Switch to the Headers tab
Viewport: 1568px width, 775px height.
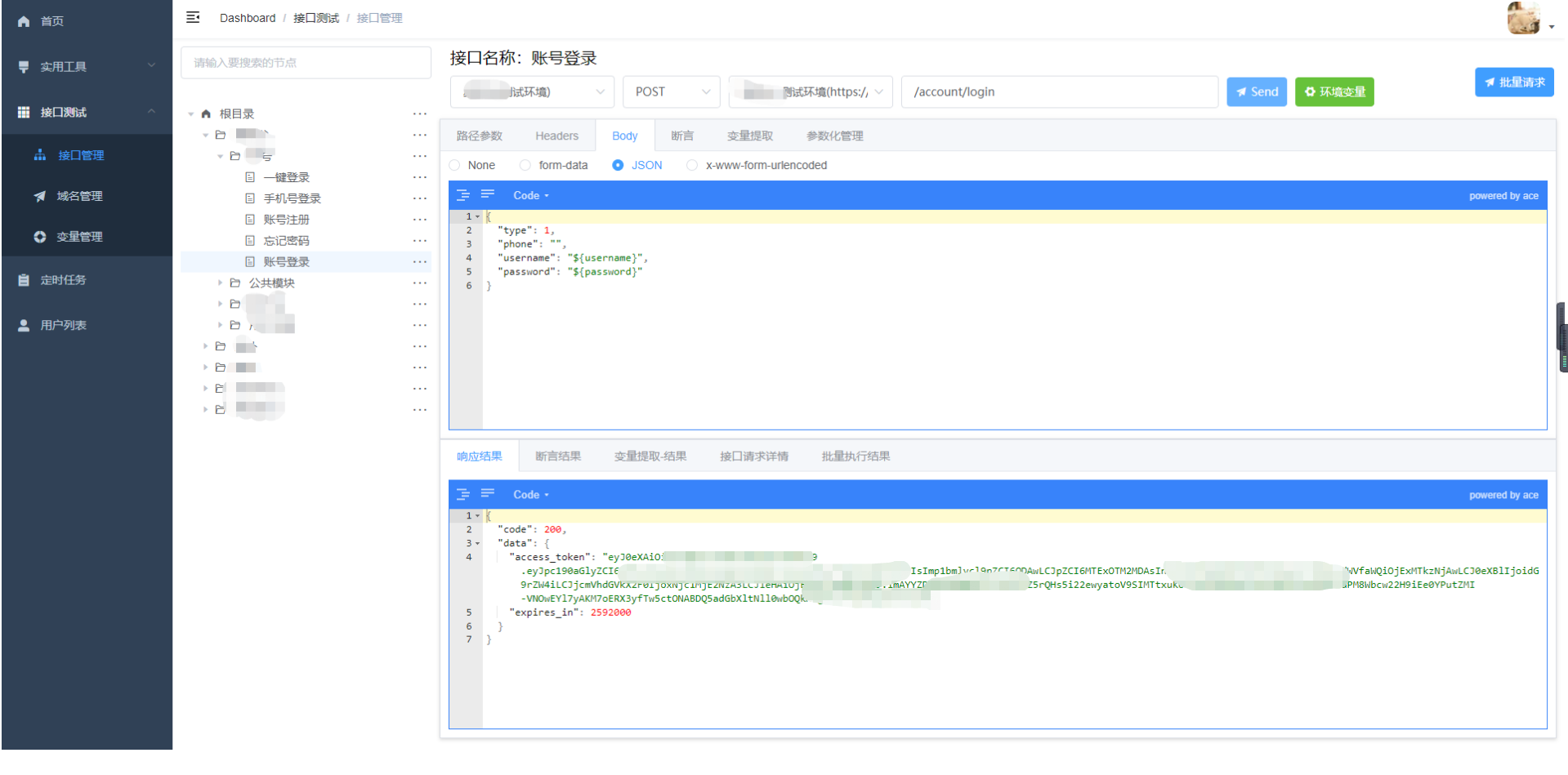click(x=556, y=136)
